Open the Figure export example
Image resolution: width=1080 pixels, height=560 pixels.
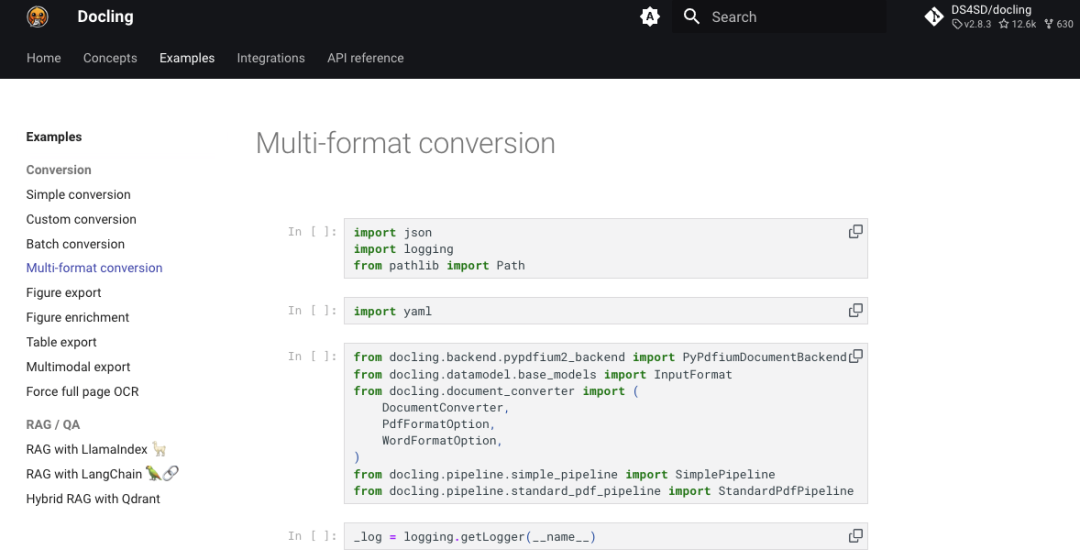(x=64, y=293)
